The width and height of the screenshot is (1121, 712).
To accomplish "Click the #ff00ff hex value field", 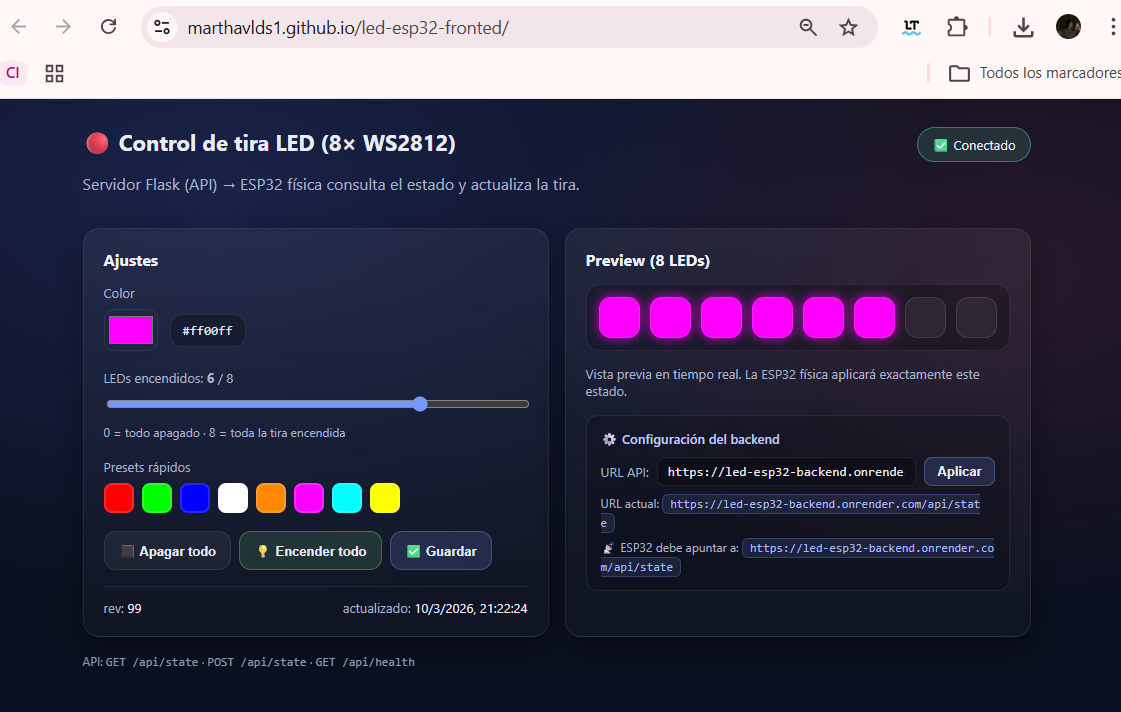I will tap(207, 331).
